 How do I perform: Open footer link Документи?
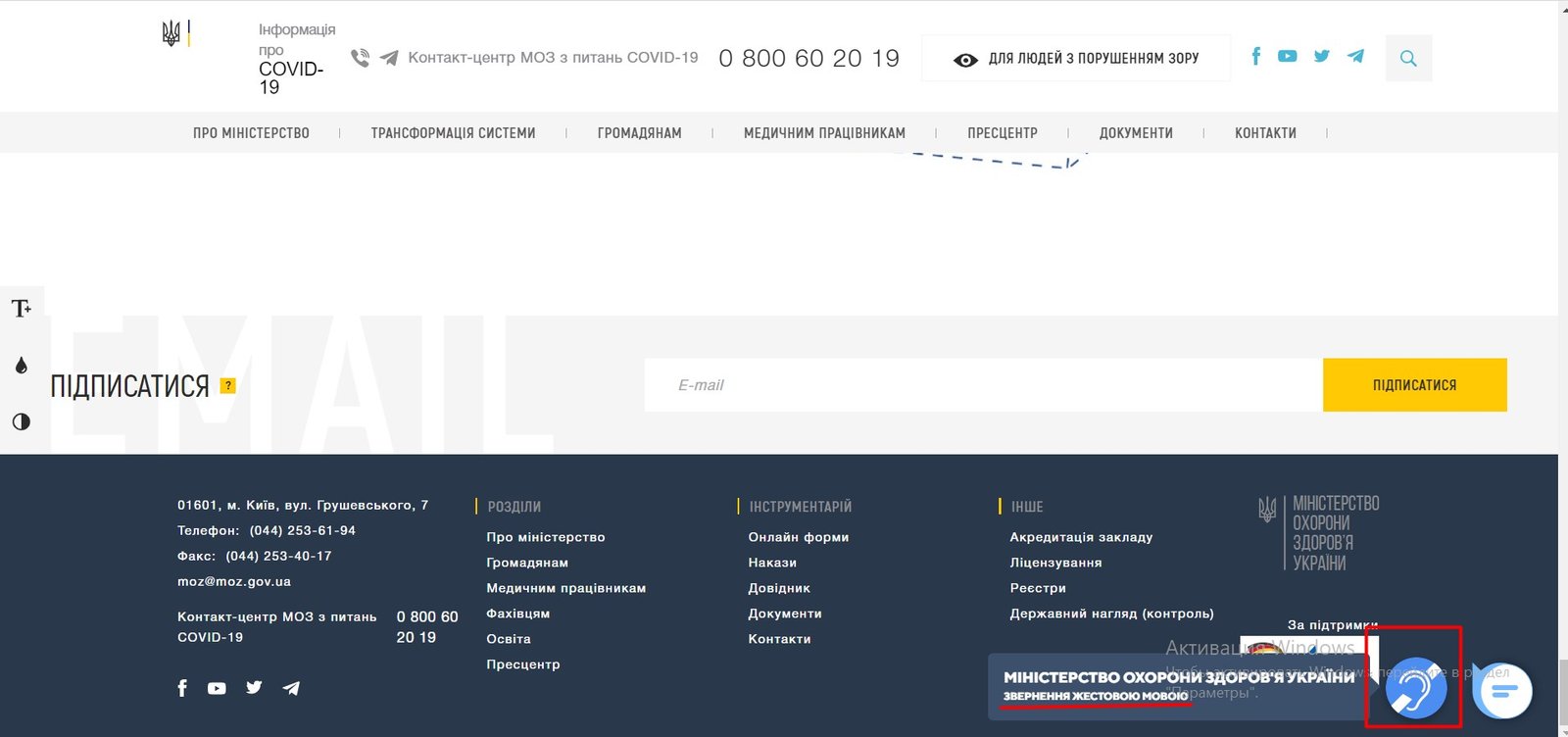point(785,614)
